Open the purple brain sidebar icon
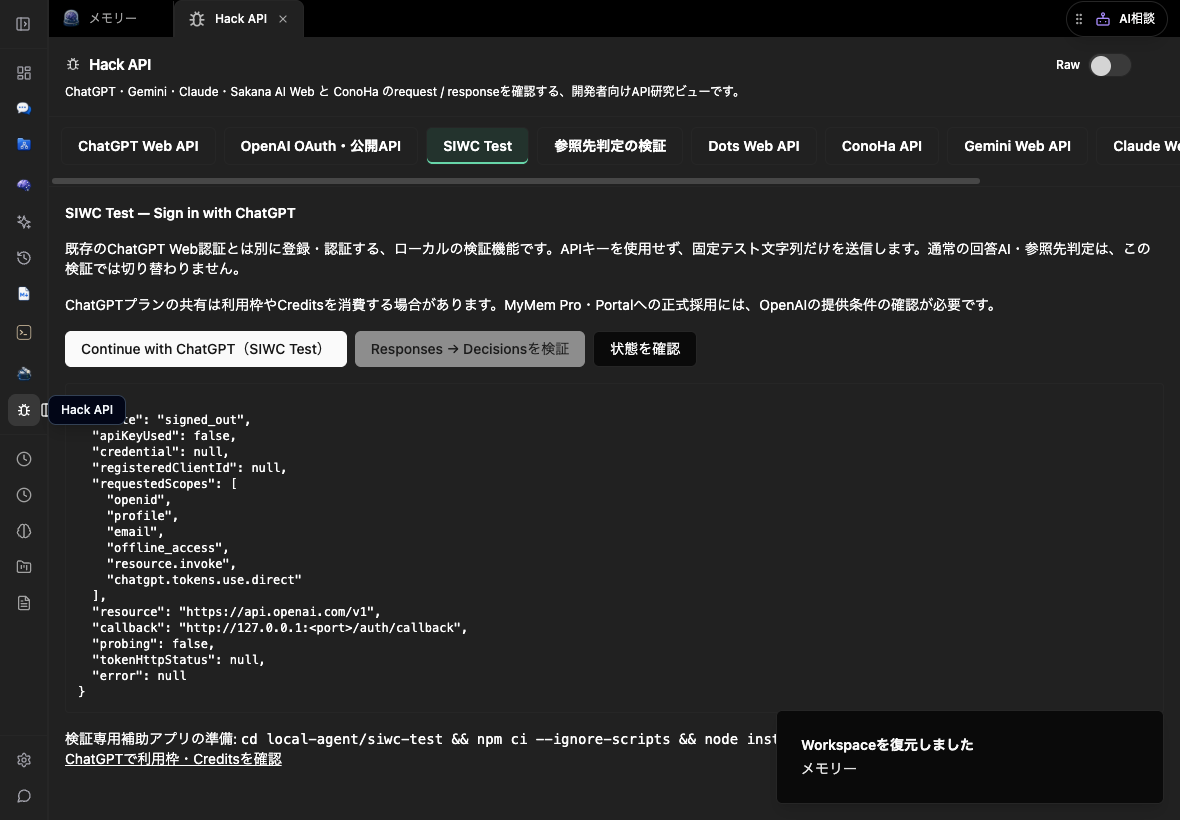Viewport: 1180px width, 820px height. tap(23, 185)
